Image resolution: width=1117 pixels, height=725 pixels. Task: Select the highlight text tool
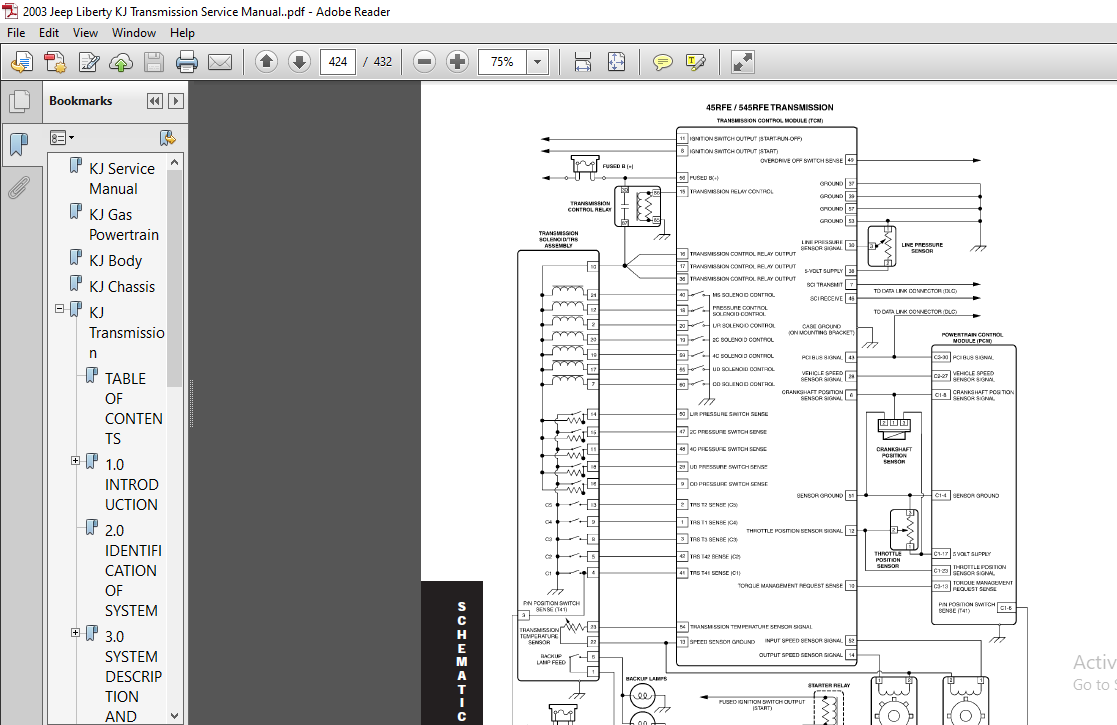[695, 62]
